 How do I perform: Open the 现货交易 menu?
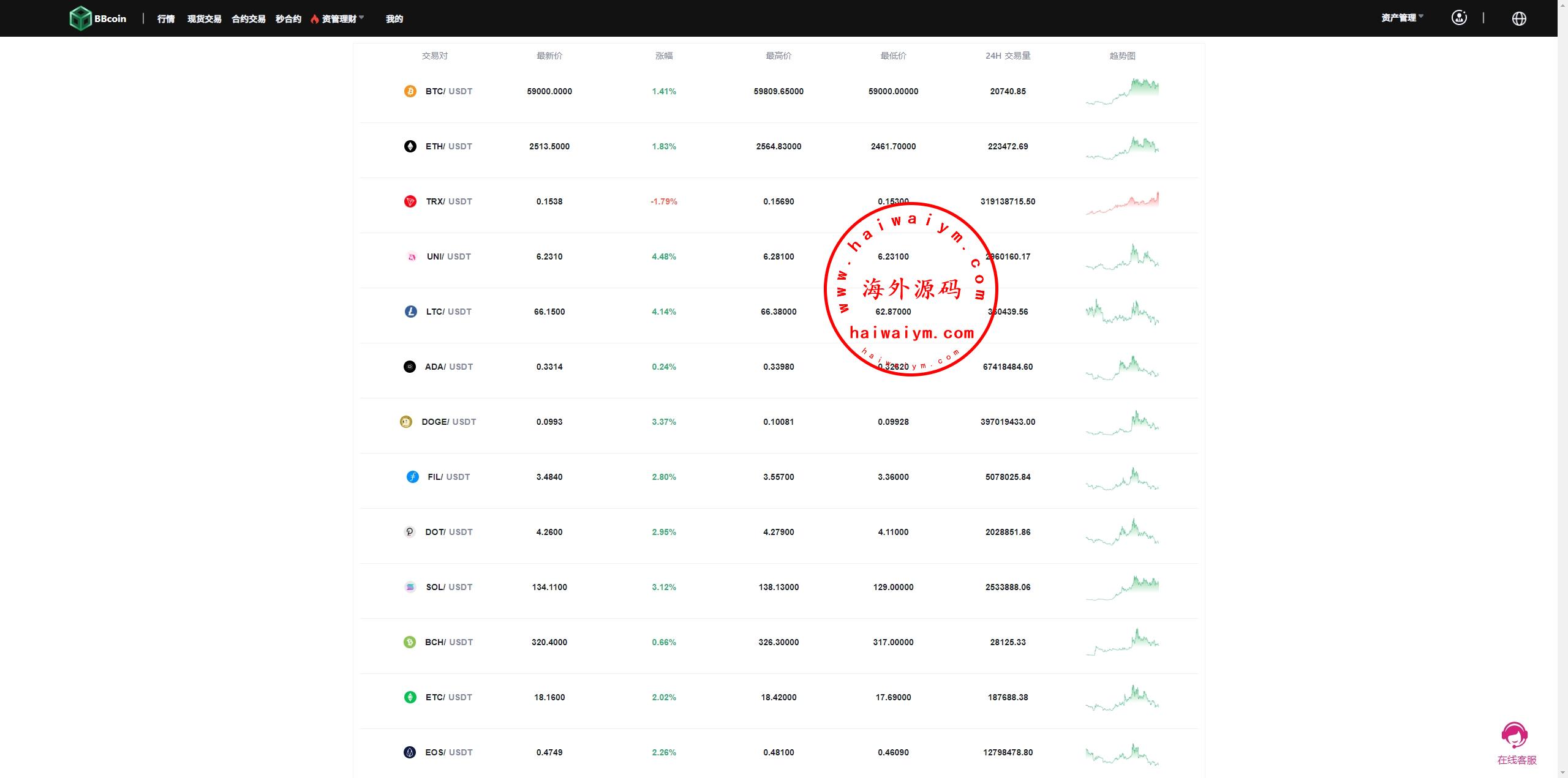204,19
